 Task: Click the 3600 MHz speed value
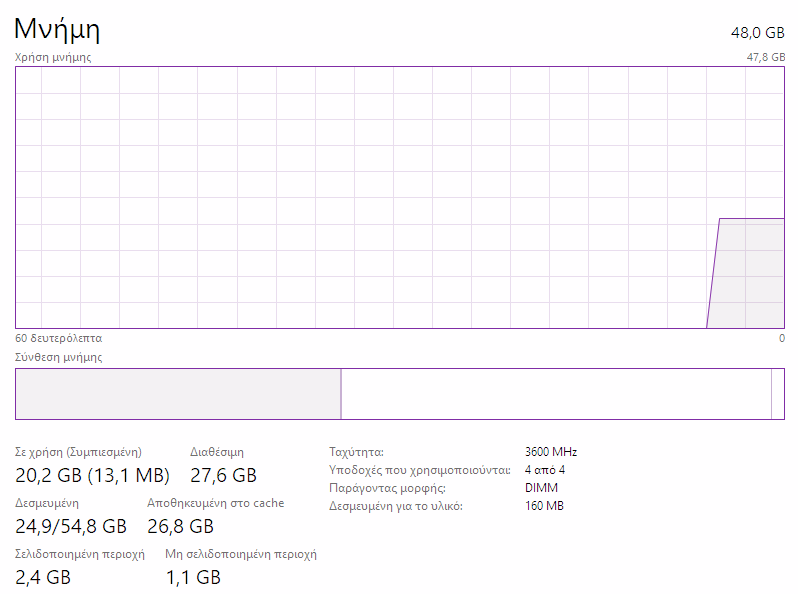(551, 452)
